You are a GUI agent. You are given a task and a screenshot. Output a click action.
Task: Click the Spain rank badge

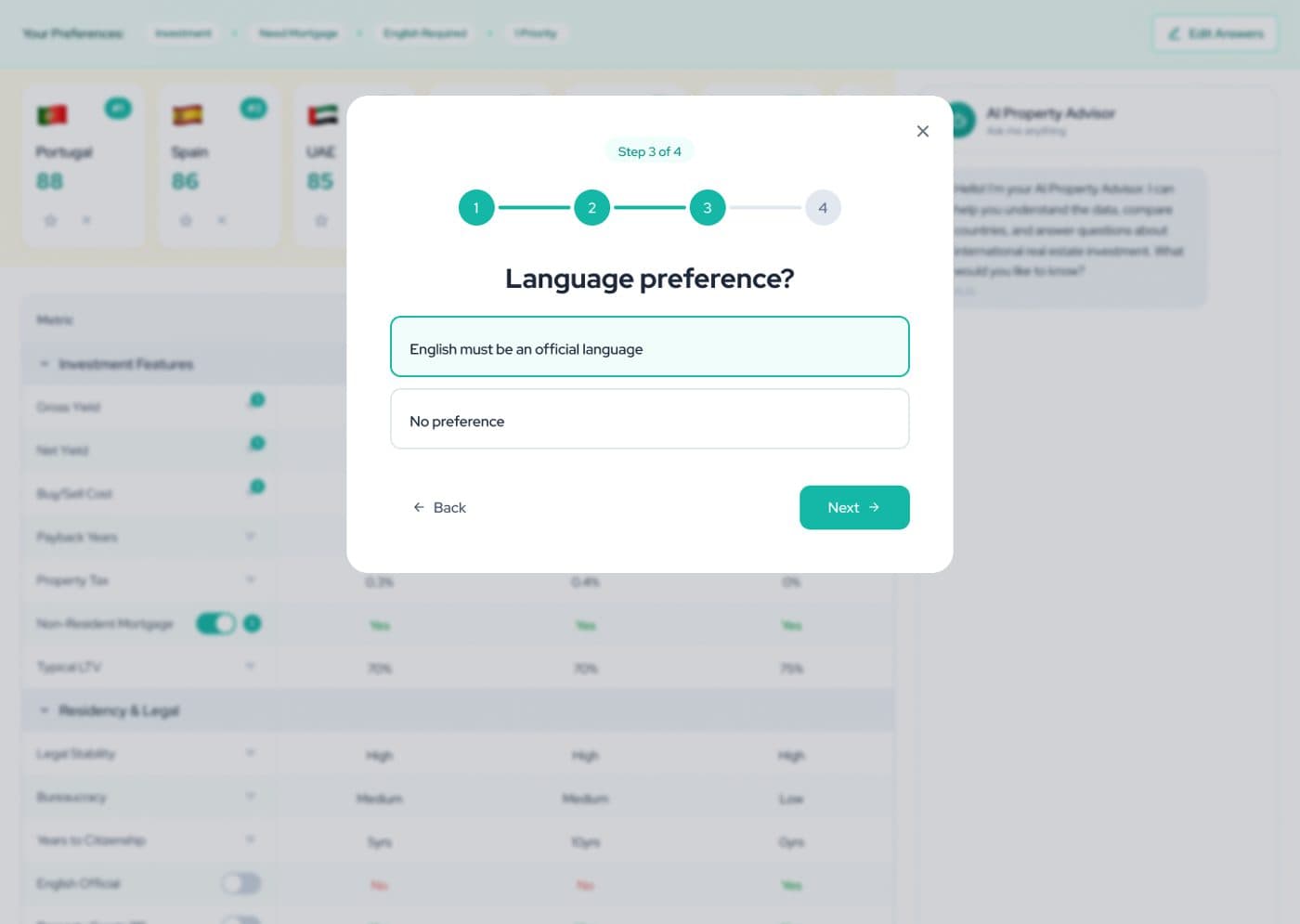coord(253,108)
